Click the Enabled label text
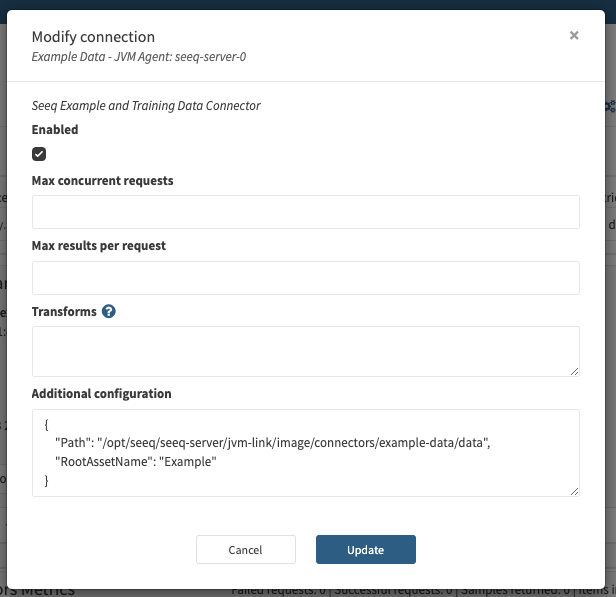This screenshot has height=597, width=616. [55, 130]
